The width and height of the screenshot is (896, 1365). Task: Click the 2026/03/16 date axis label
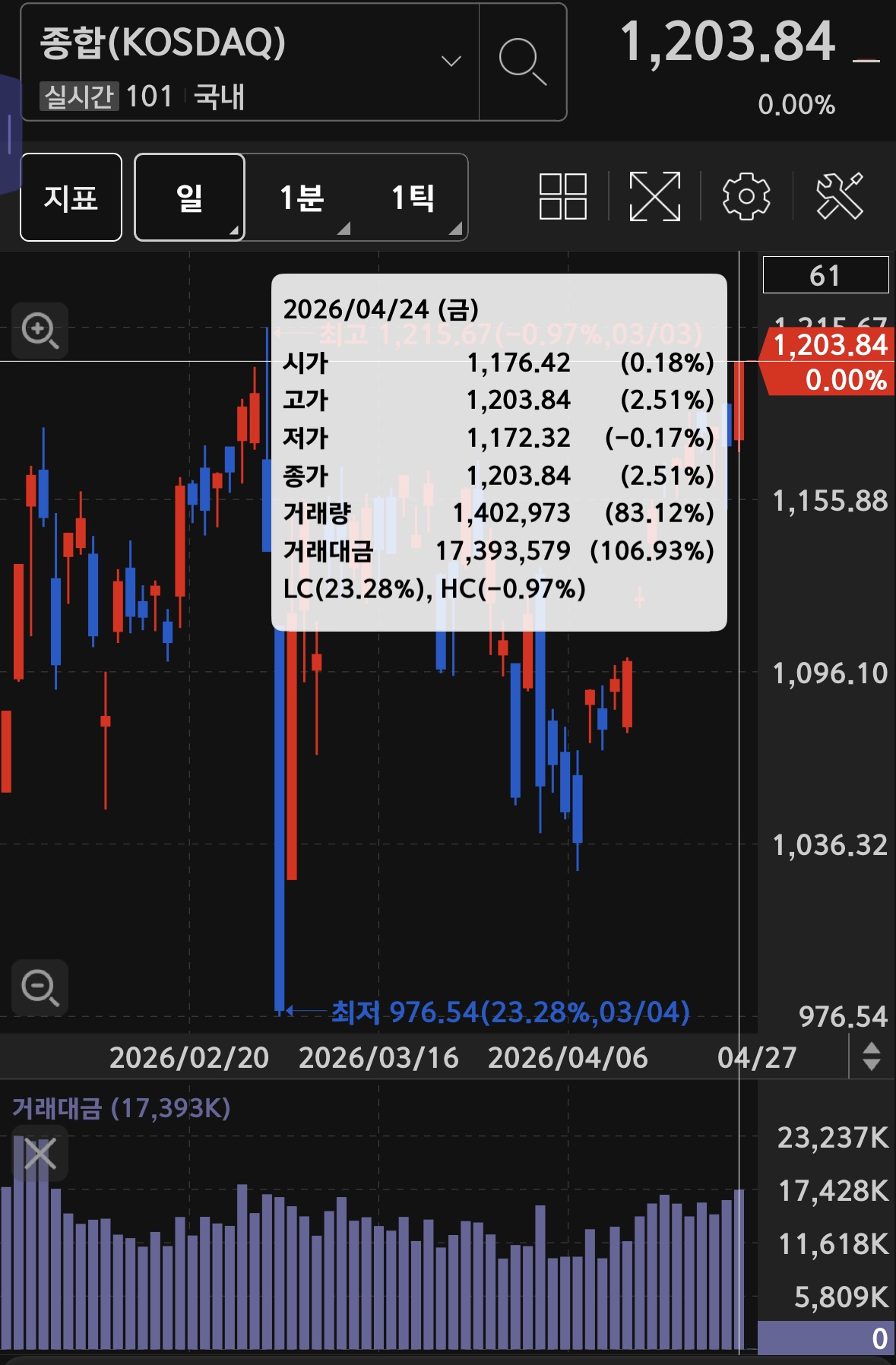coord(378,1057)
